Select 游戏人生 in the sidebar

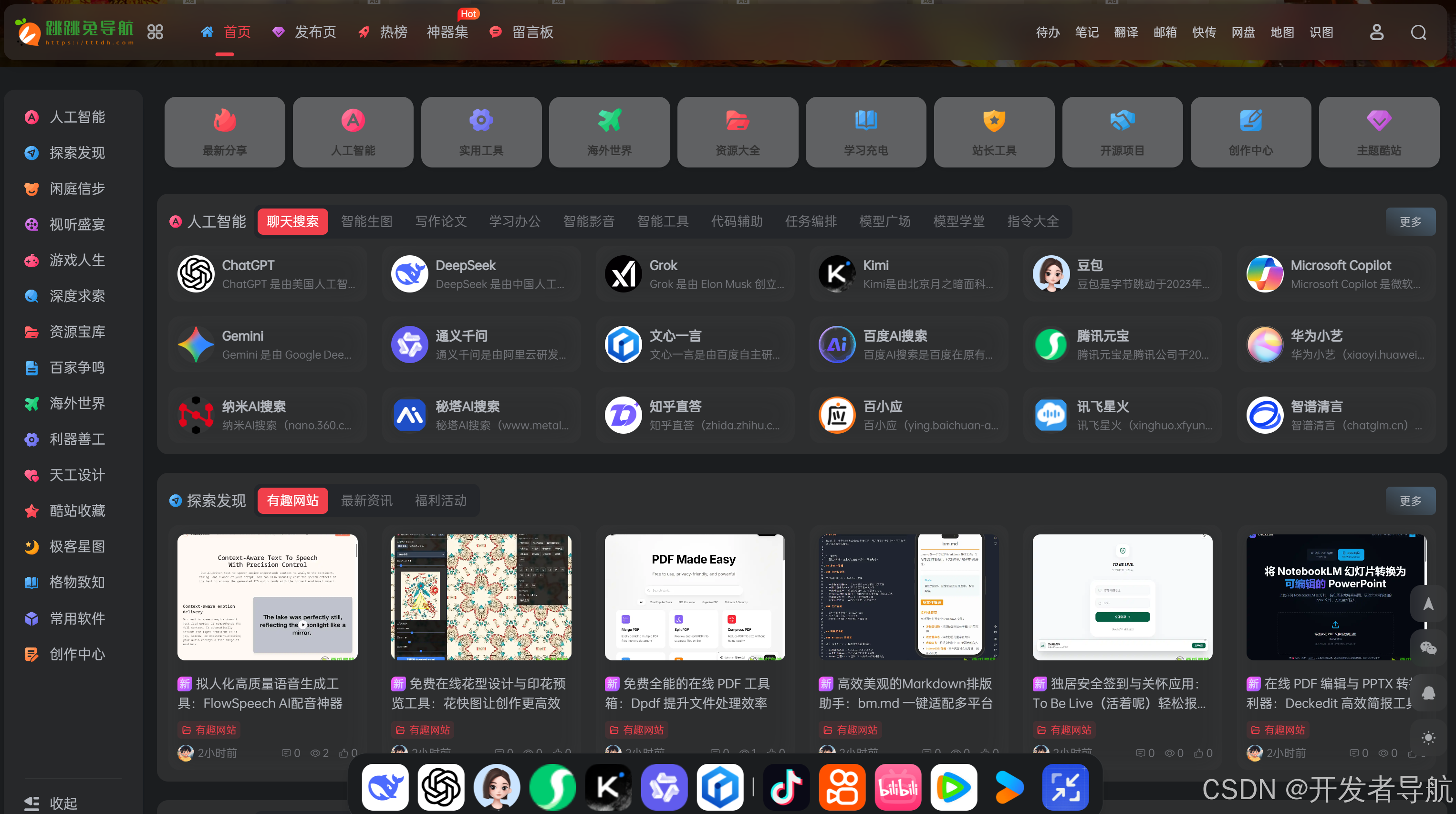77,260
